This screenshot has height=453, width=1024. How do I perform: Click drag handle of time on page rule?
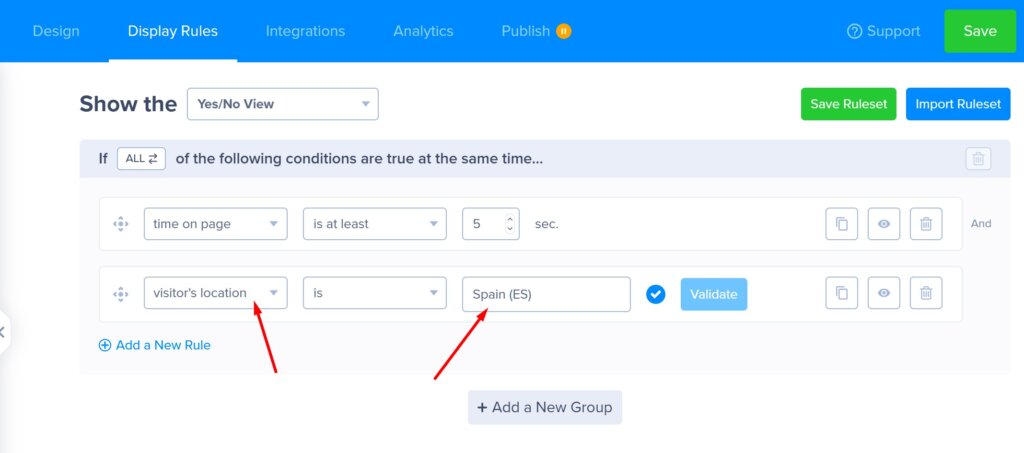tap(121, 224)
